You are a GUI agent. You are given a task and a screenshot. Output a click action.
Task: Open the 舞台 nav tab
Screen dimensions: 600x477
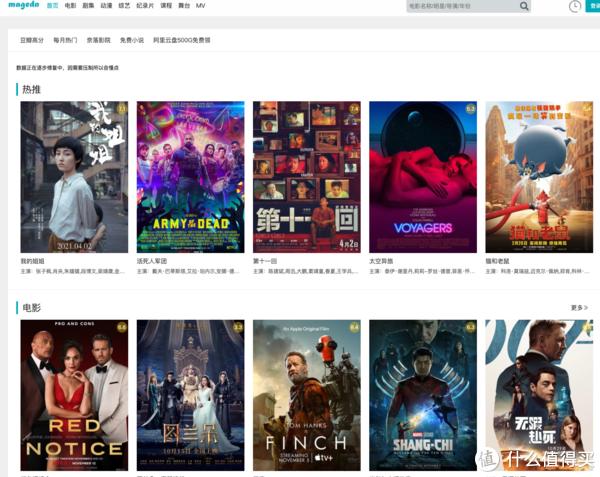coord(184,6)
